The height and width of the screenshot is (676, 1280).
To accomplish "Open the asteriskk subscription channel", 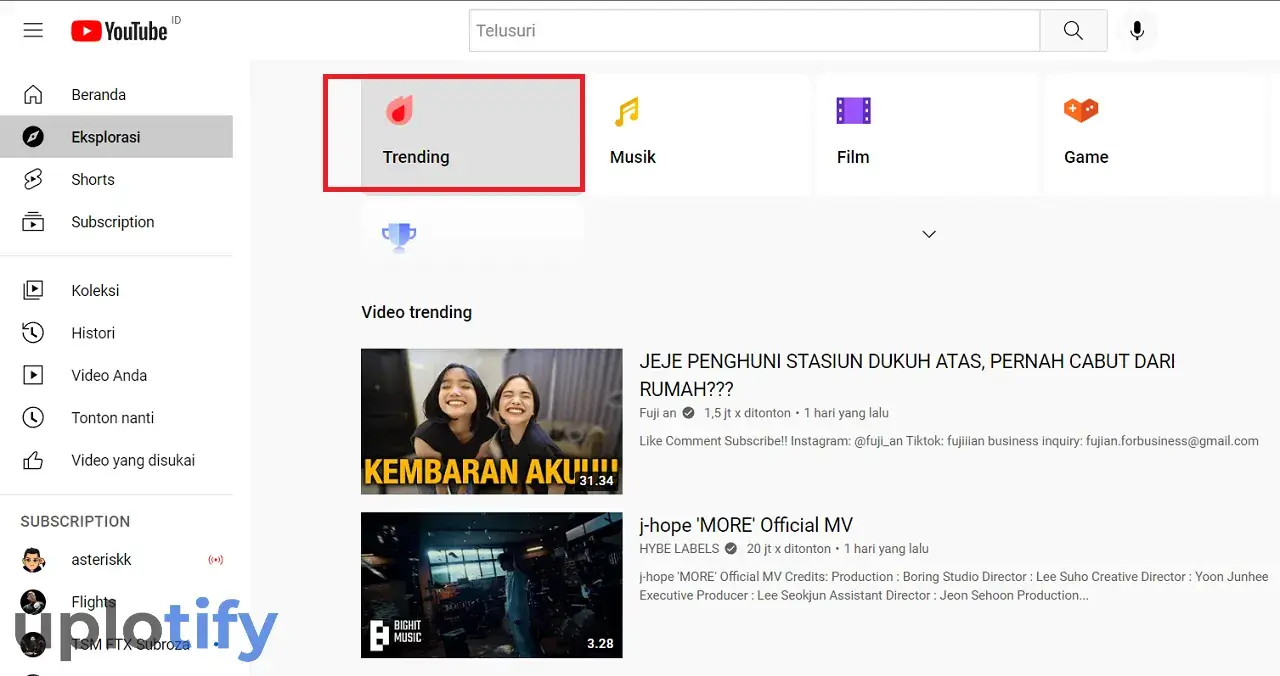I will [116, 560].
